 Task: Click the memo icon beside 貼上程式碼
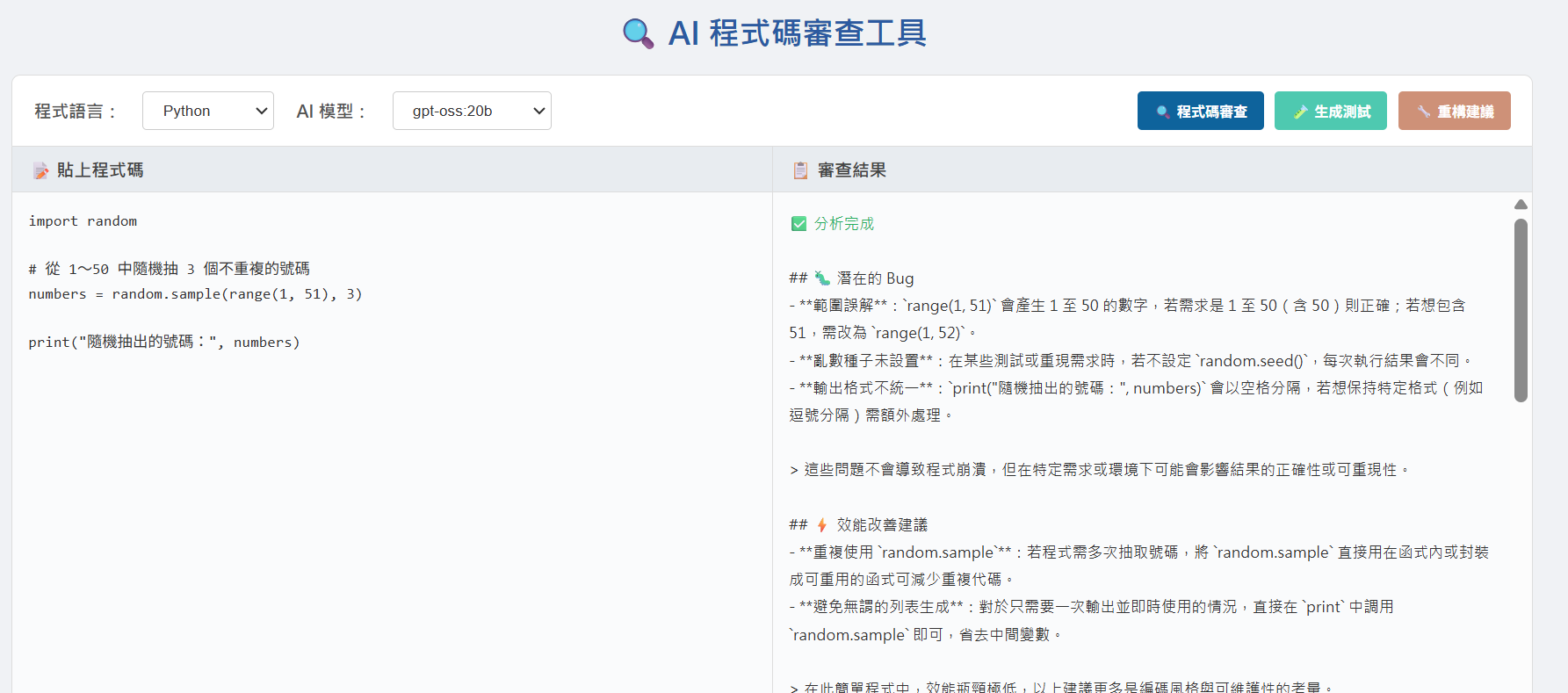(x=40, y=170)
